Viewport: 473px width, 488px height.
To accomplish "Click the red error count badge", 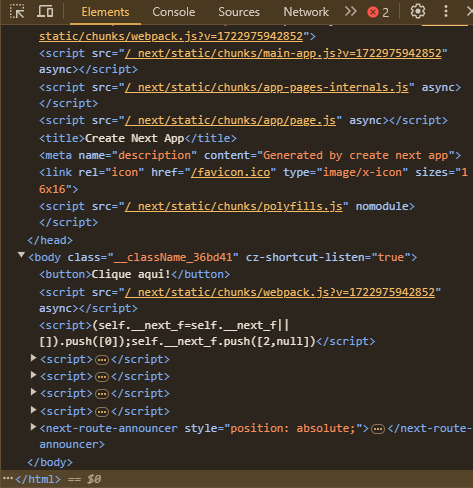I will [378, 12].
